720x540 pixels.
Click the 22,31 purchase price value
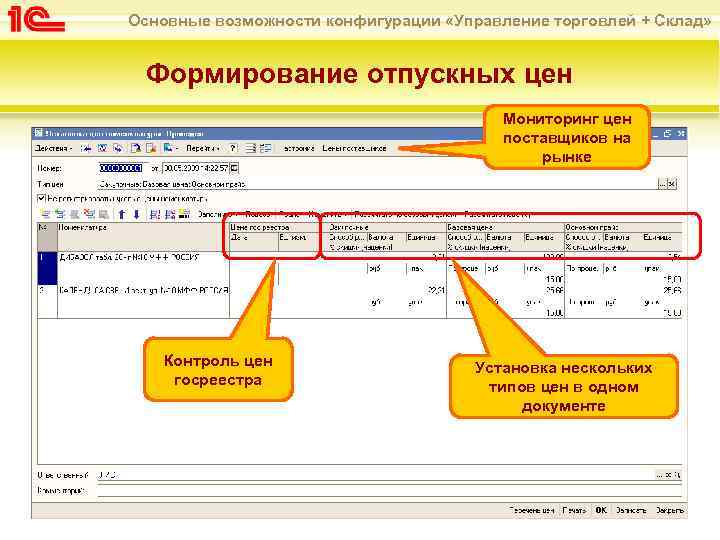[x=435, y=290]
